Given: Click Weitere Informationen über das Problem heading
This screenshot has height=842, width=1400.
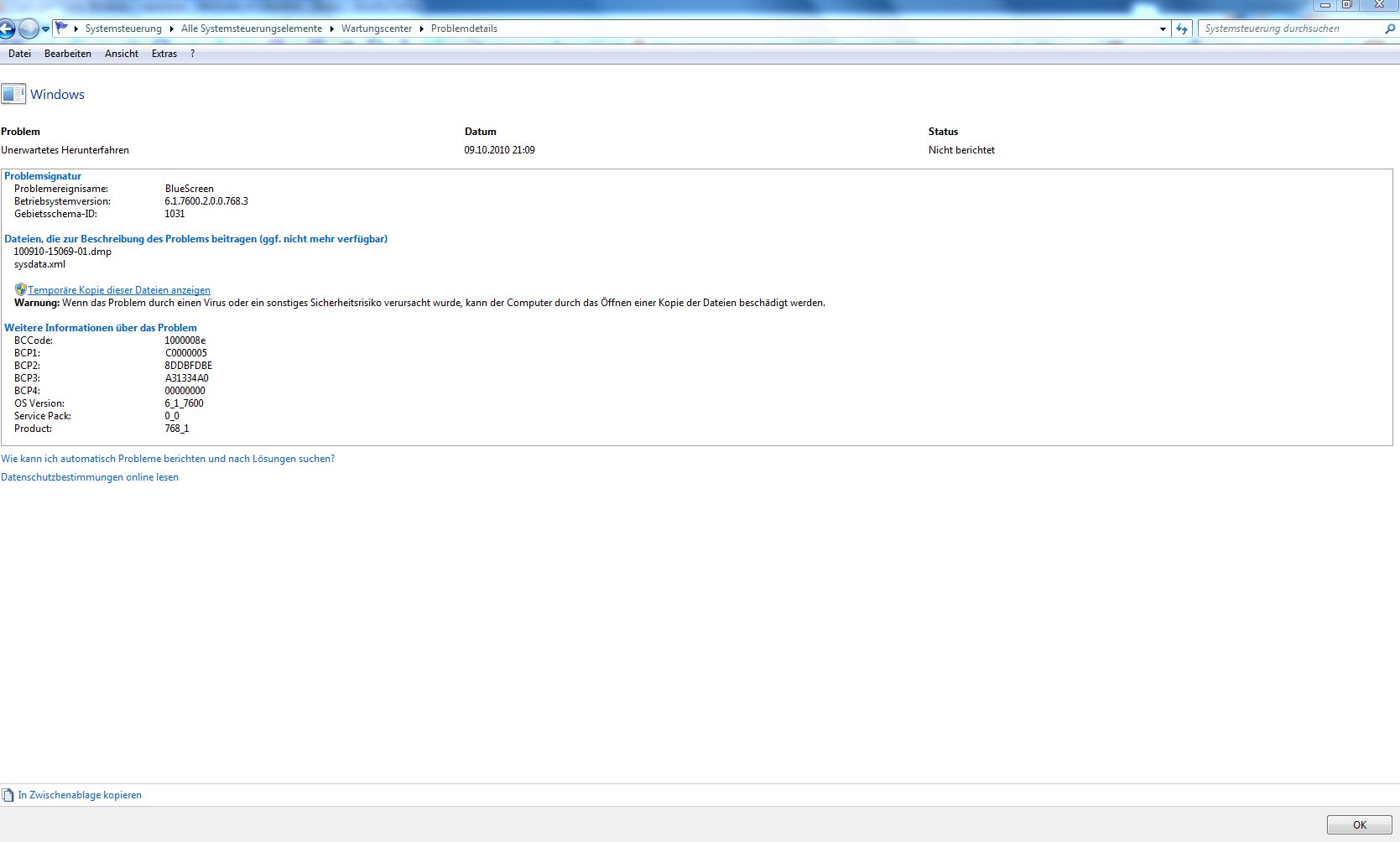Looking at the screenshot, I should pyautogui.click(x=101, y=328).
